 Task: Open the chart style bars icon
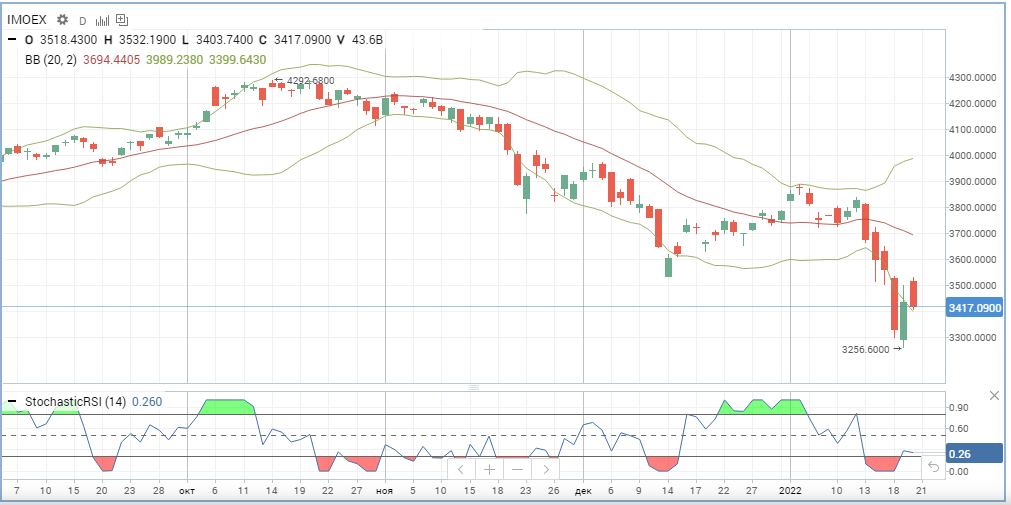click(x=103, y=20)
